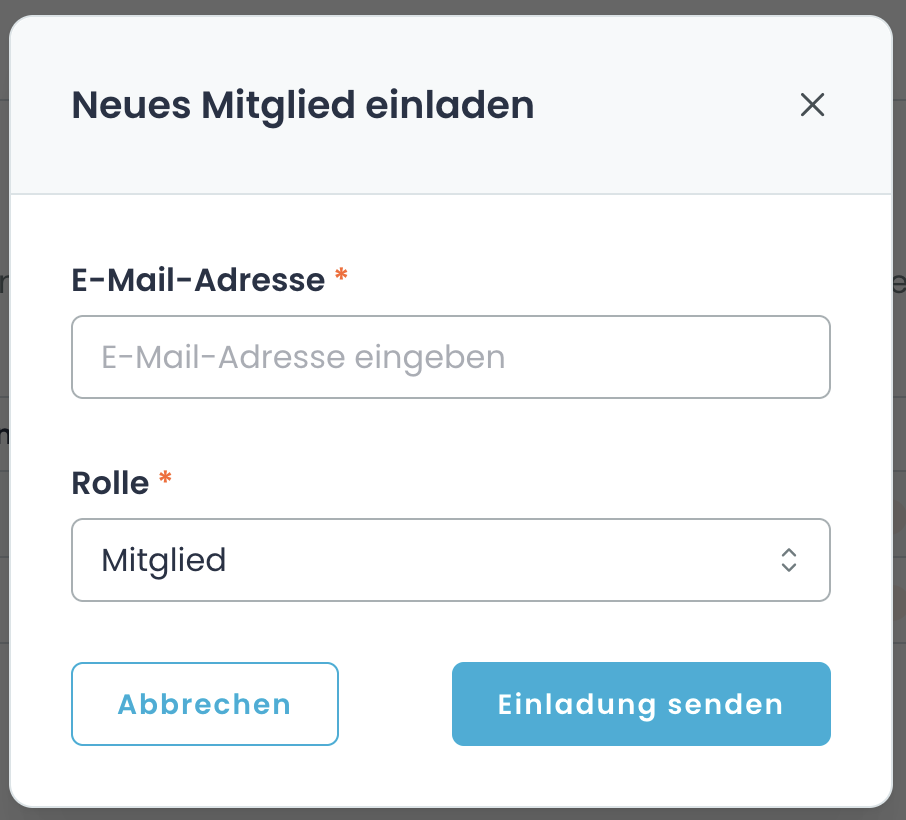
Task: Send the invitation with 'Einladung senden'
Action: coord(641,704)
